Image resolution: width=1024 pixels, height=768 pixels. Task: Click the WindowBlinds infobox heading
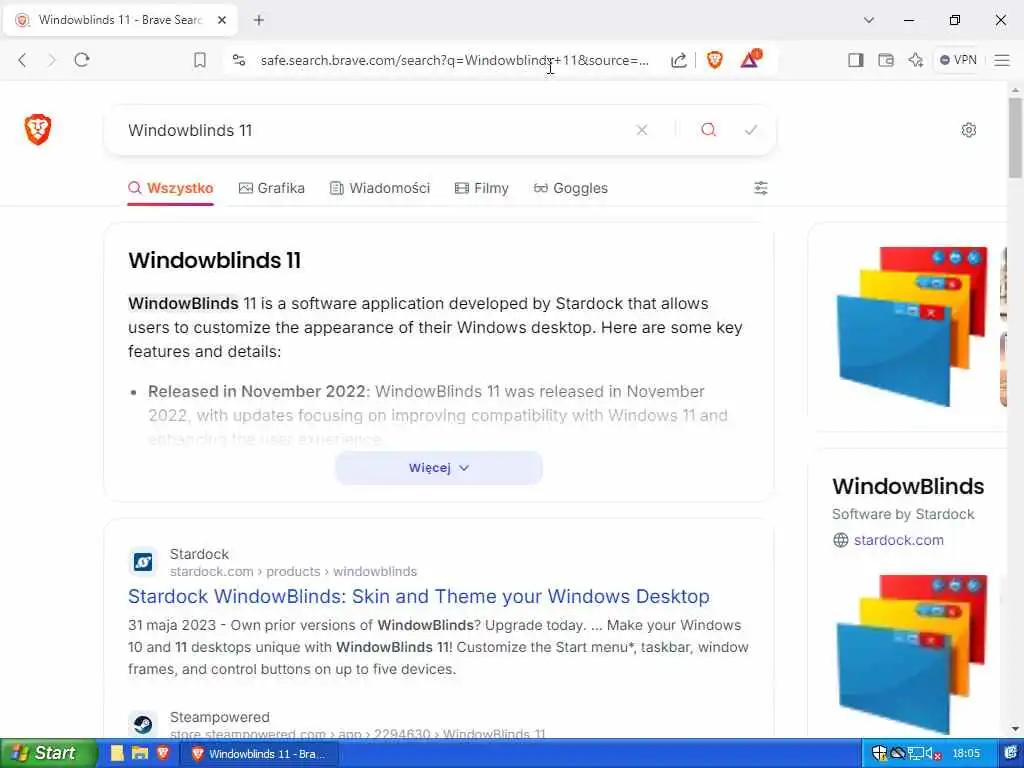coord(908,487)
